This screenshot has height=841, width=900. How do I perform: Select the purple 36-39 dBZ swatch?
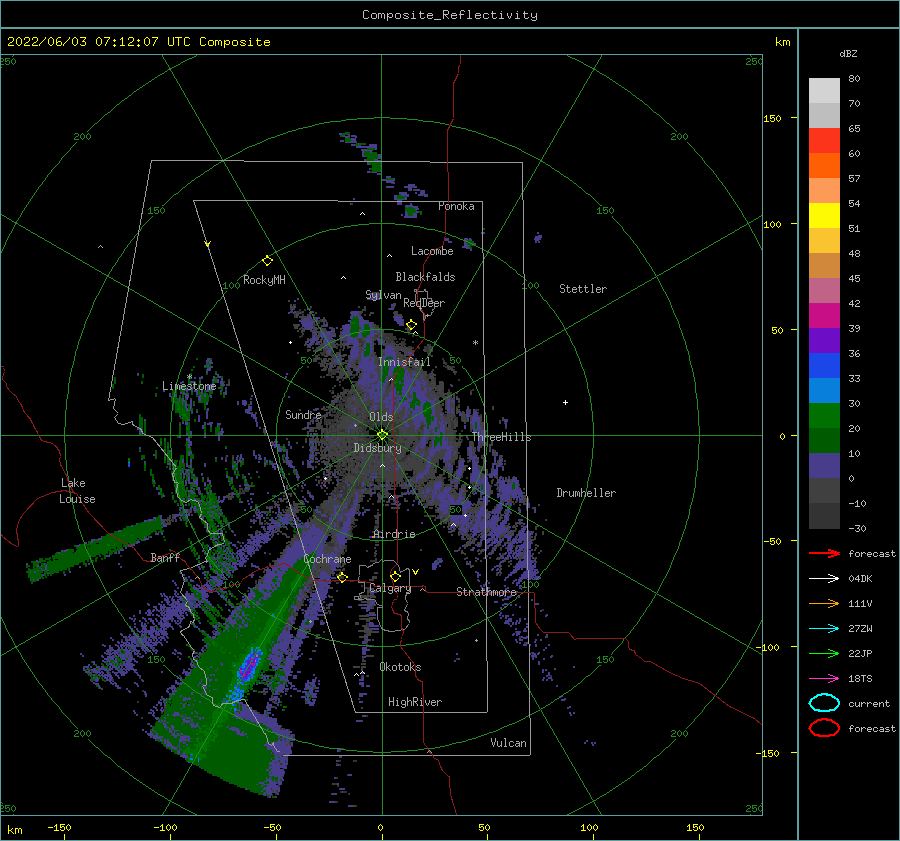pos(824,341)
